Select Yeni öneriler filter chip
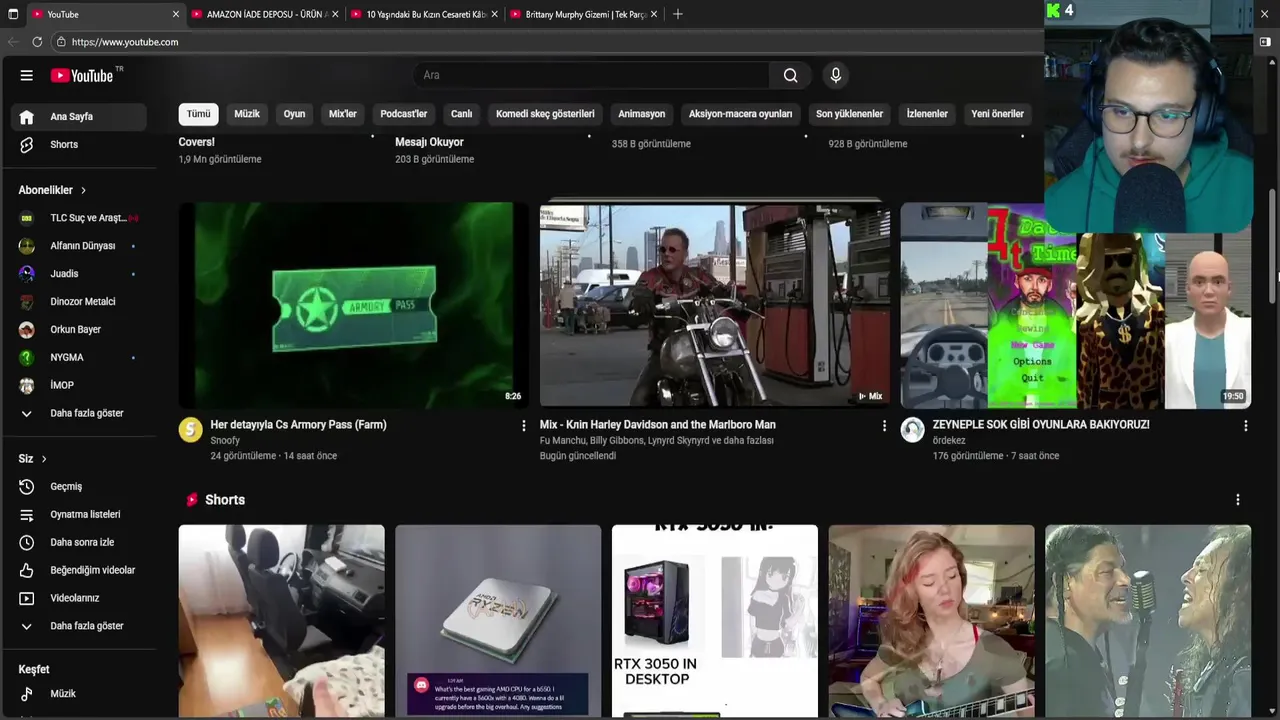Screen dimensions: 1280x720 pyautogui.click(x=997, y=114)
